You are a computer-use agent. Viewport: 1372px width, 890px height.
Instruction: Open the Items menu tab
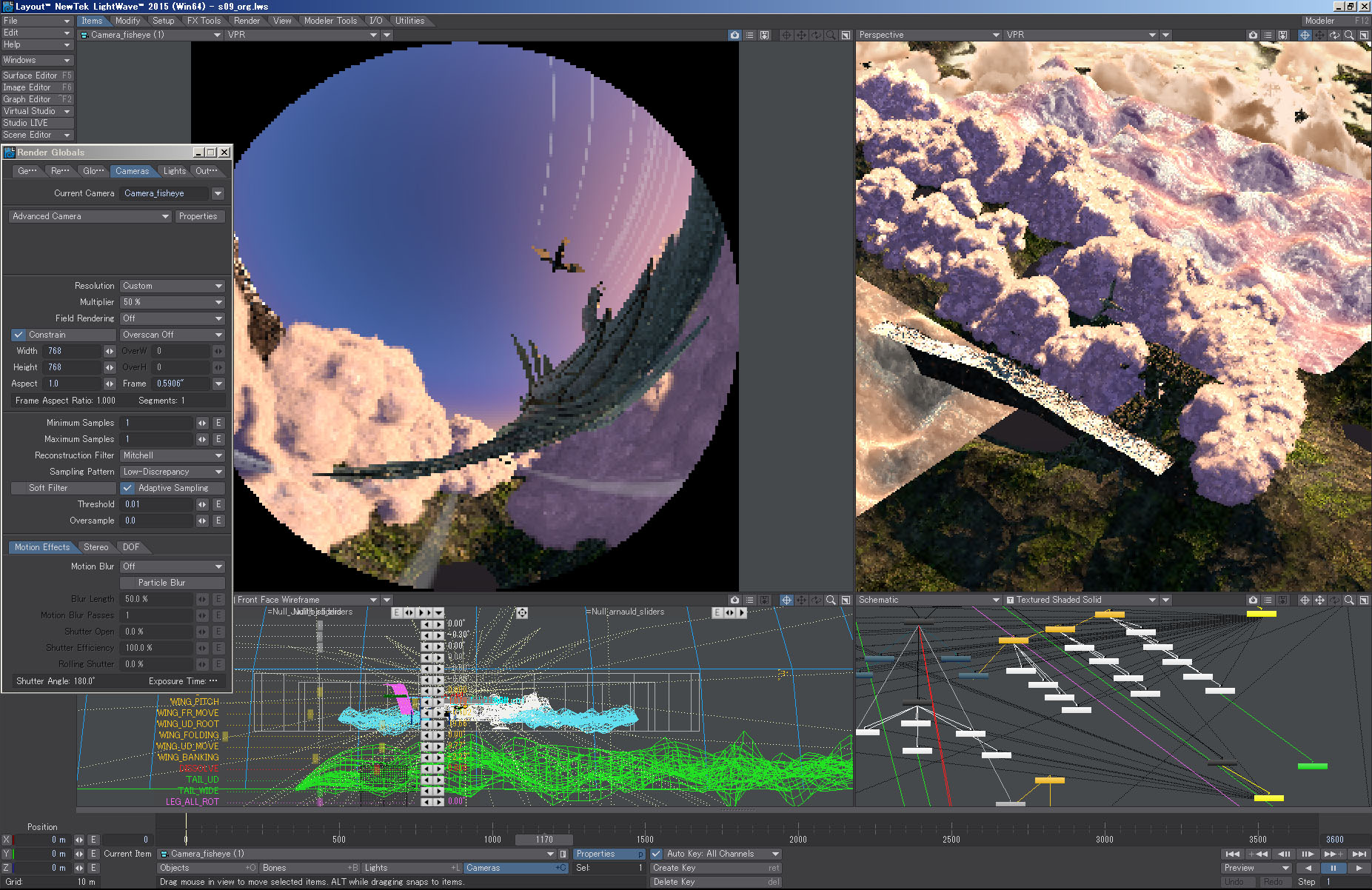coord(92,21)
